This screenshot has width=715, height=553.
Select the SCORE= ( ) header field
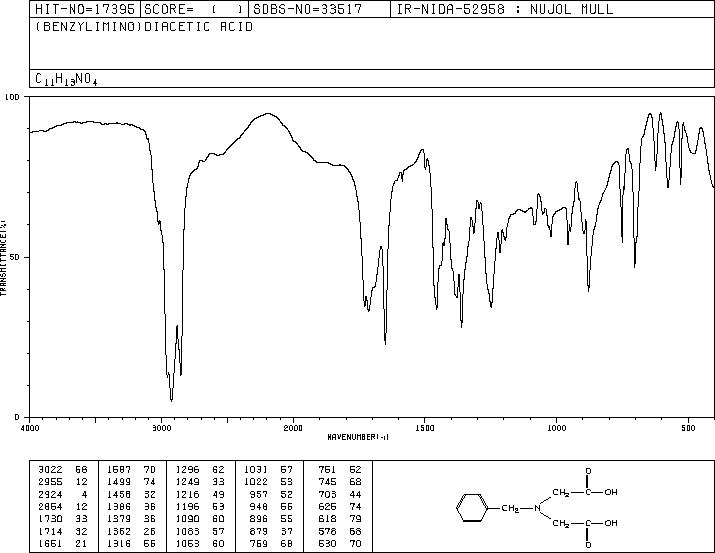coord(194,9)
